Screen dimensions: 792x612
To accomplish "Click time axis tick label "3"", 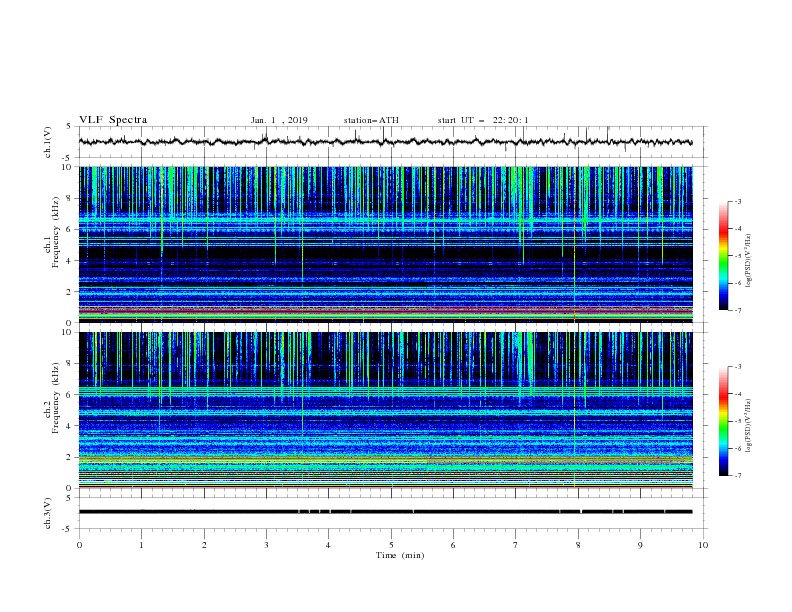I will 266,545.
